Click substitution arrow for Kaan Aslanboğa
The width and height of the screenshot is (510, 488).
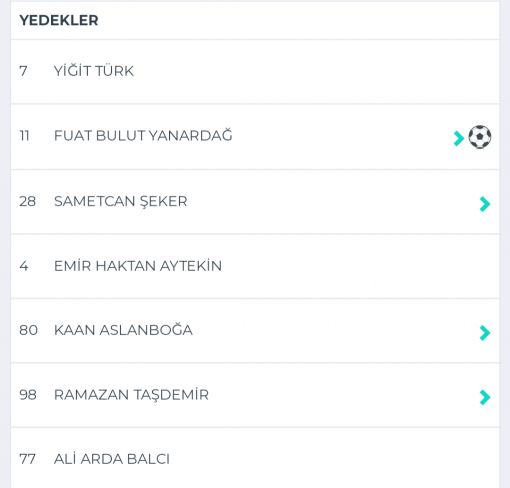(485, 333)
